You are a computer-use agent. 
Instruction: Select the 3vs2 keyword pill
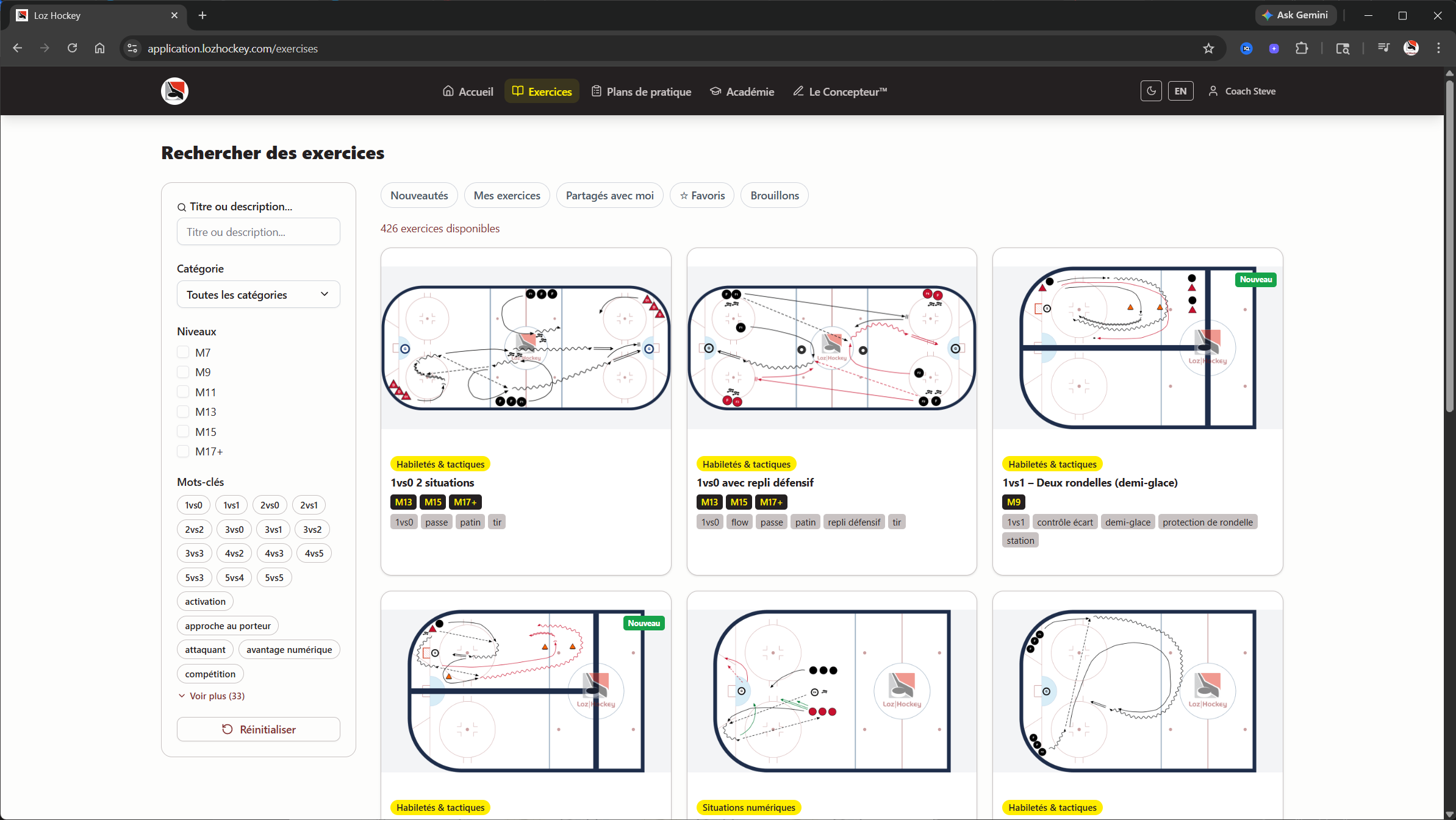(312, 529)
